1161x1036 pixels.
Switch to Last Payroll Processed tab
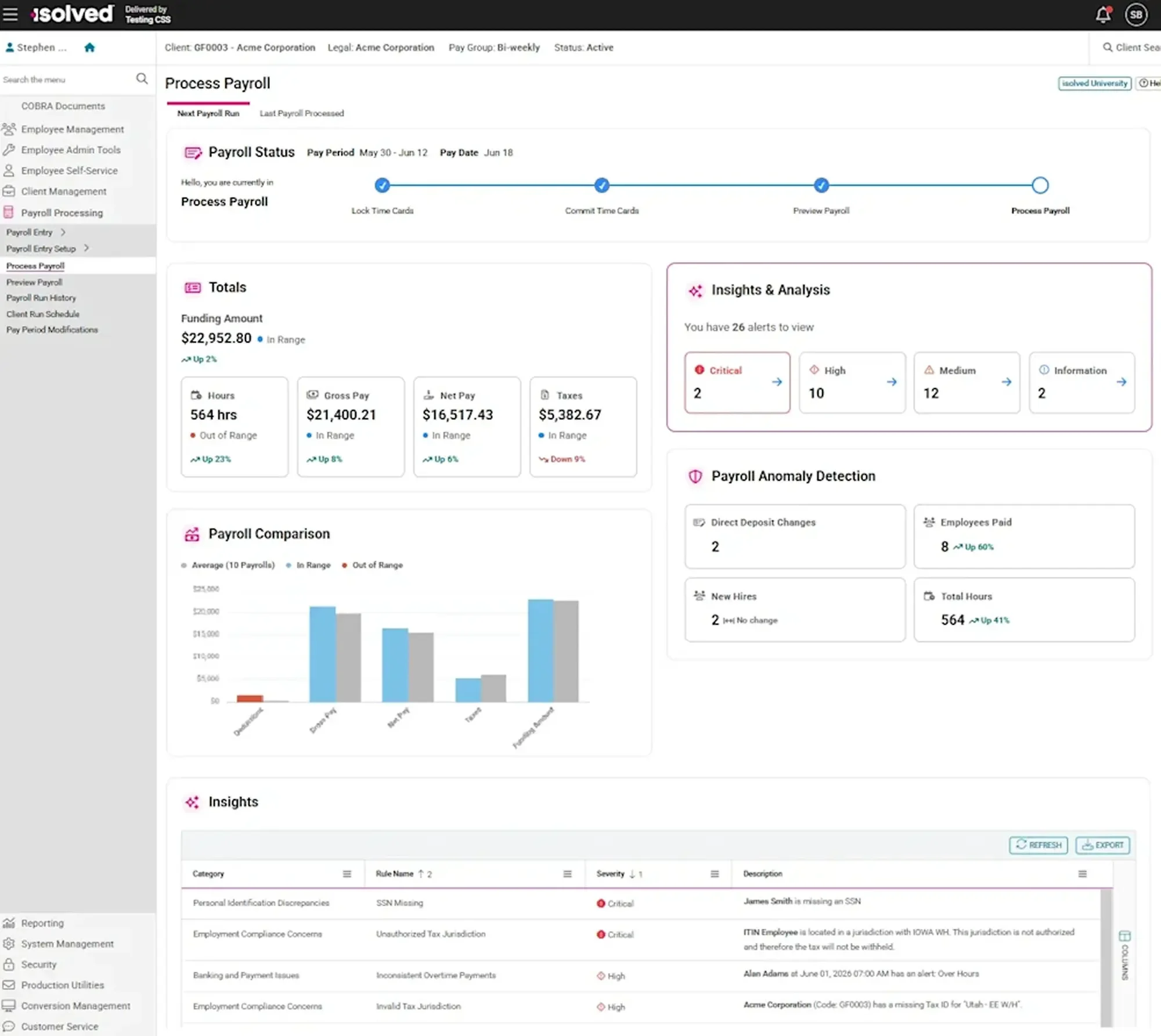(302, 113)
